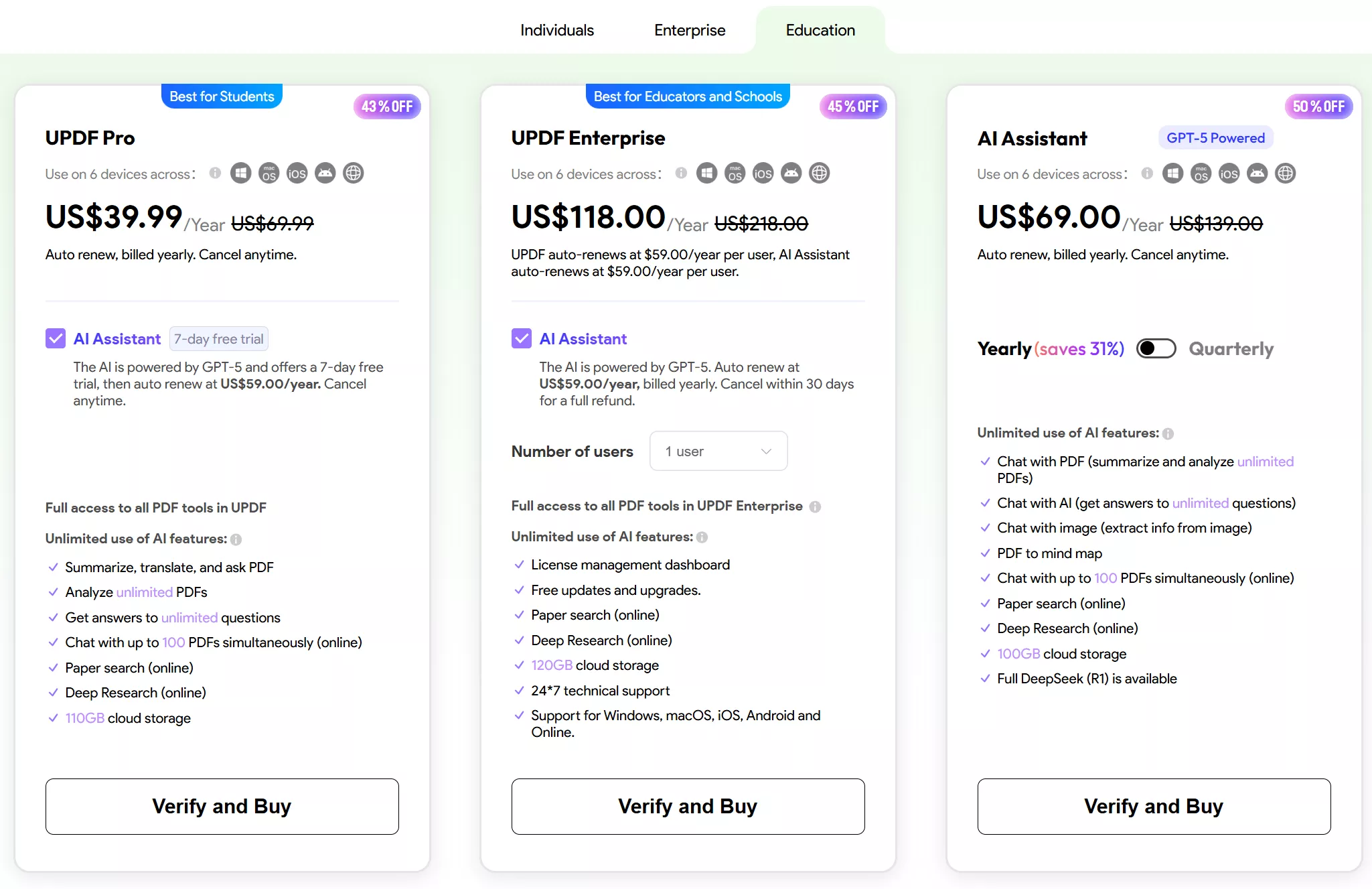The image size is (1372, 889).
Task: Switch to the Enterprise tab
Action: 689,30
